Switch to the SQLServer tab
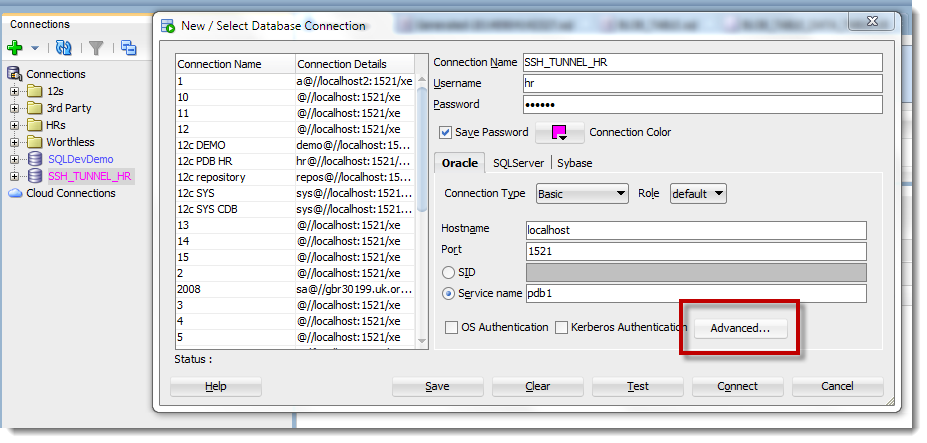 (518, 163)
